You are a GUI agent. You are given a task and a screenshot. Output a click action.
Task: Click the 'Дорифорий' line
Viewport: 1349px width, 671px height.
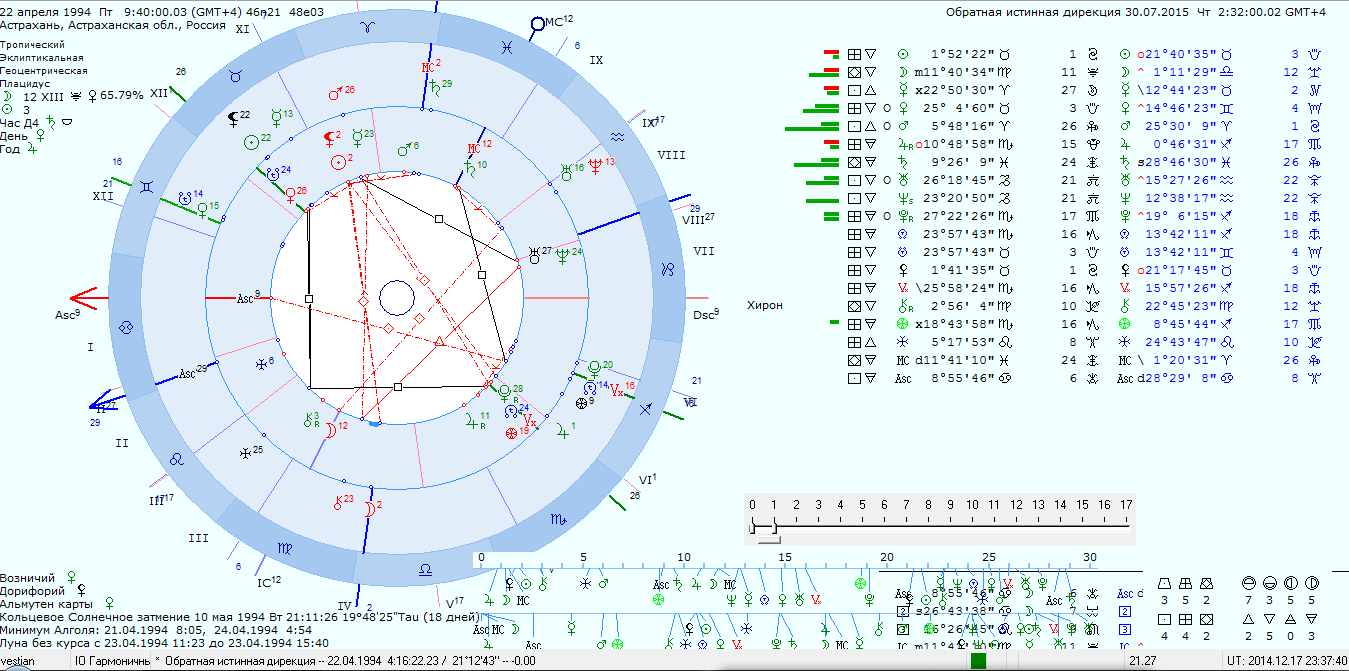[45, 590]
